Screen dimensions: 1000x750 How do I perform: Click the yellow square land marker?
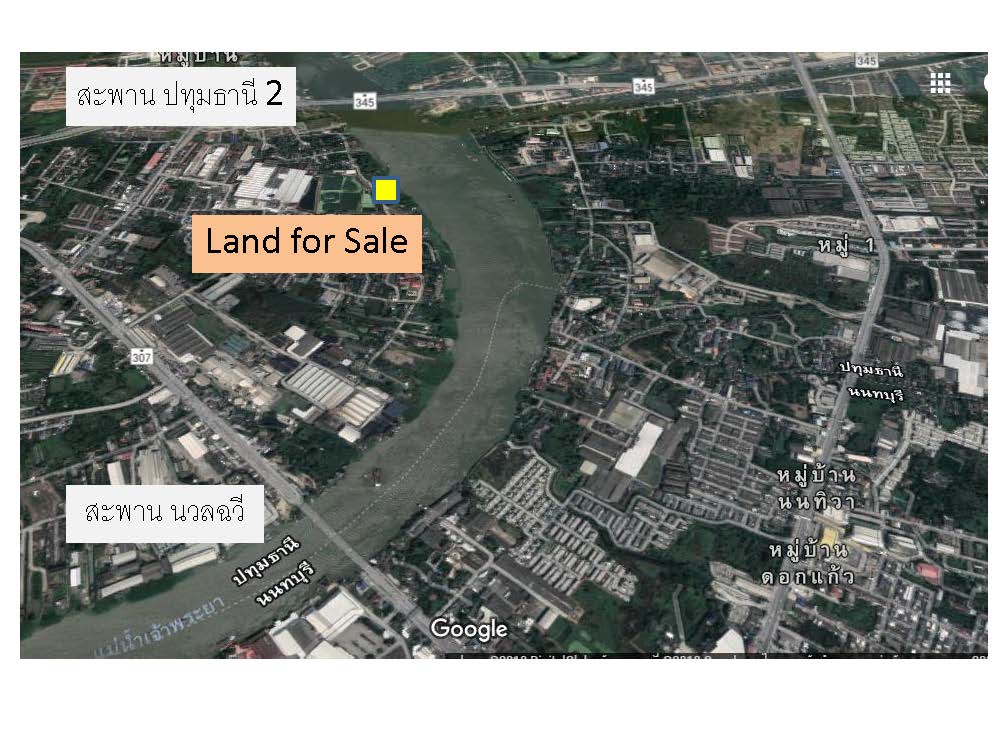(385, 190)
